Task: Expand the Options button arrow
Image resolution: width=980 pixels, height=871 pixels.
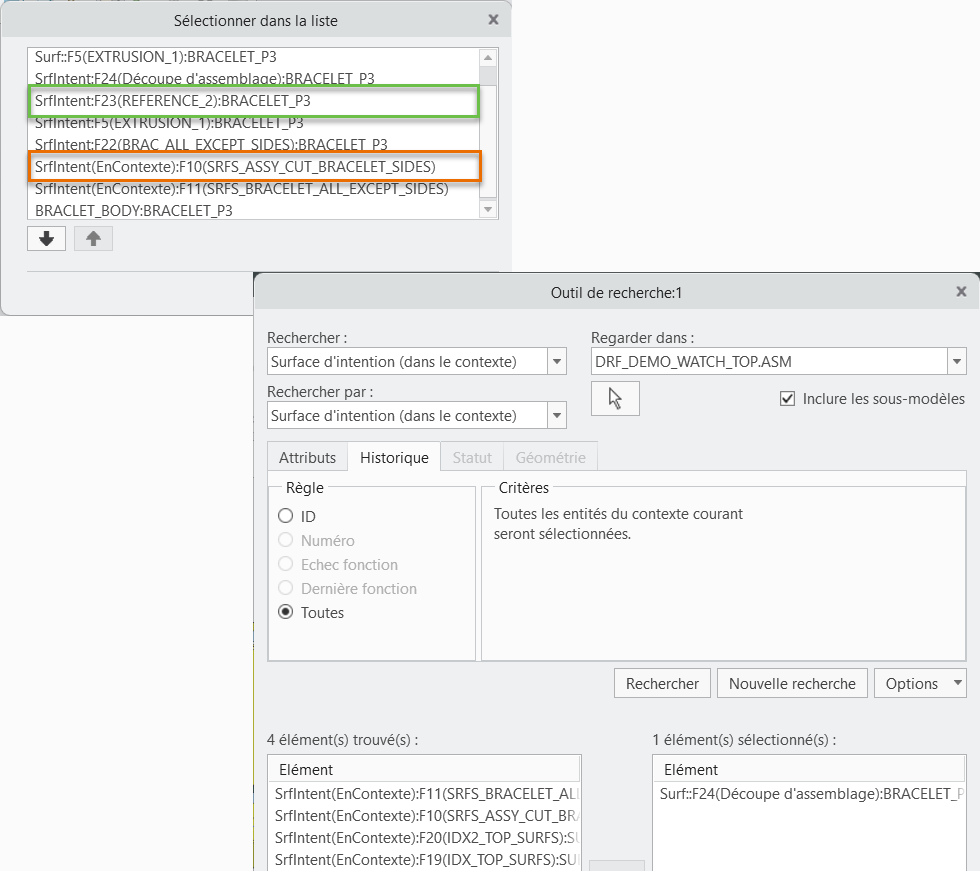Action: coord(958,683)
